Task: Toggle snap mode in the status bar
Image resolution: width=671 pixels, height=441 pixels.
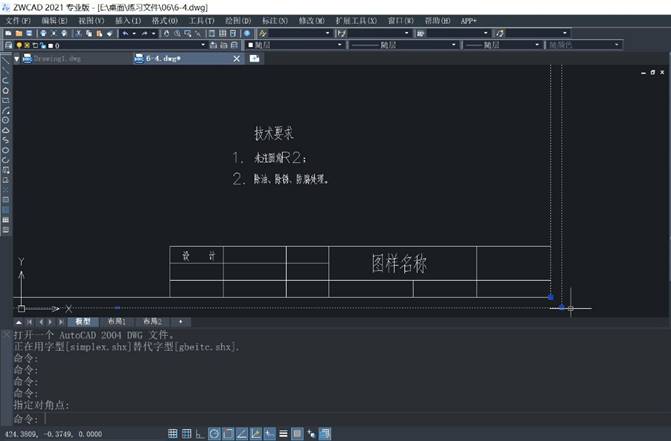Action: coord(173,434)
